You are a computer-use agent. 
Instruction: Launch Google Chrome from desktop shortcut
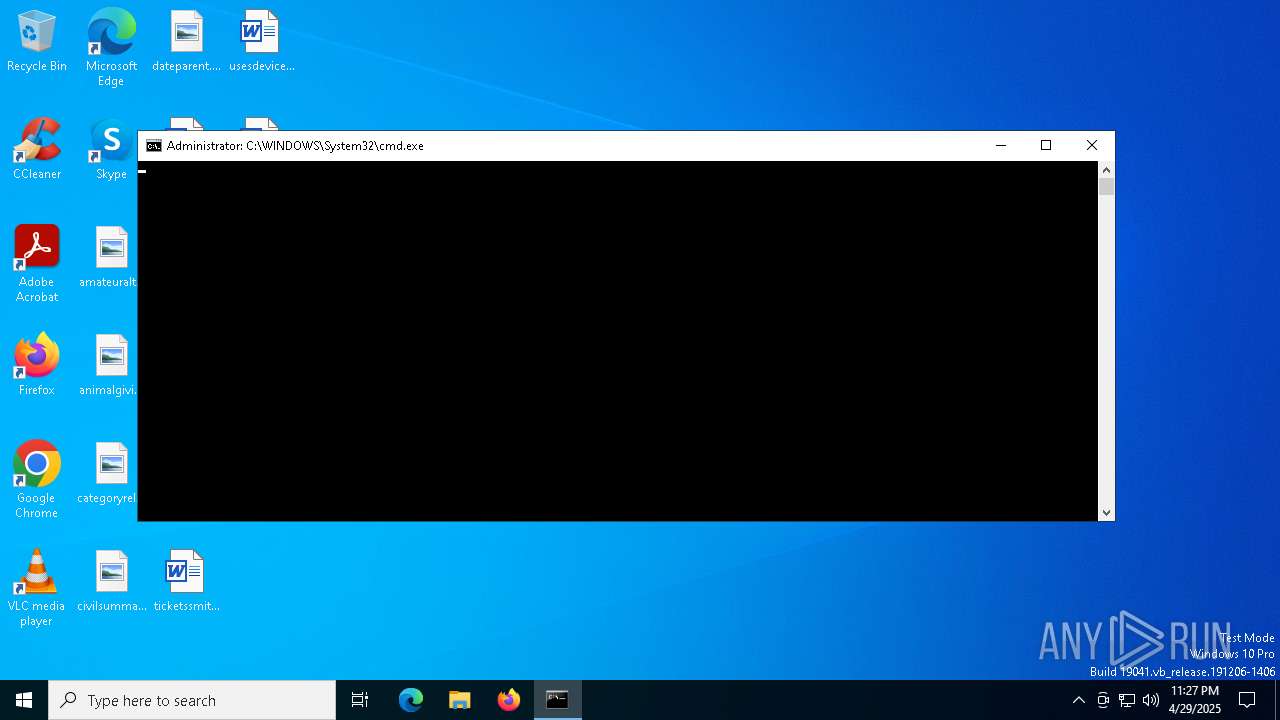click(x=37, y=480)
